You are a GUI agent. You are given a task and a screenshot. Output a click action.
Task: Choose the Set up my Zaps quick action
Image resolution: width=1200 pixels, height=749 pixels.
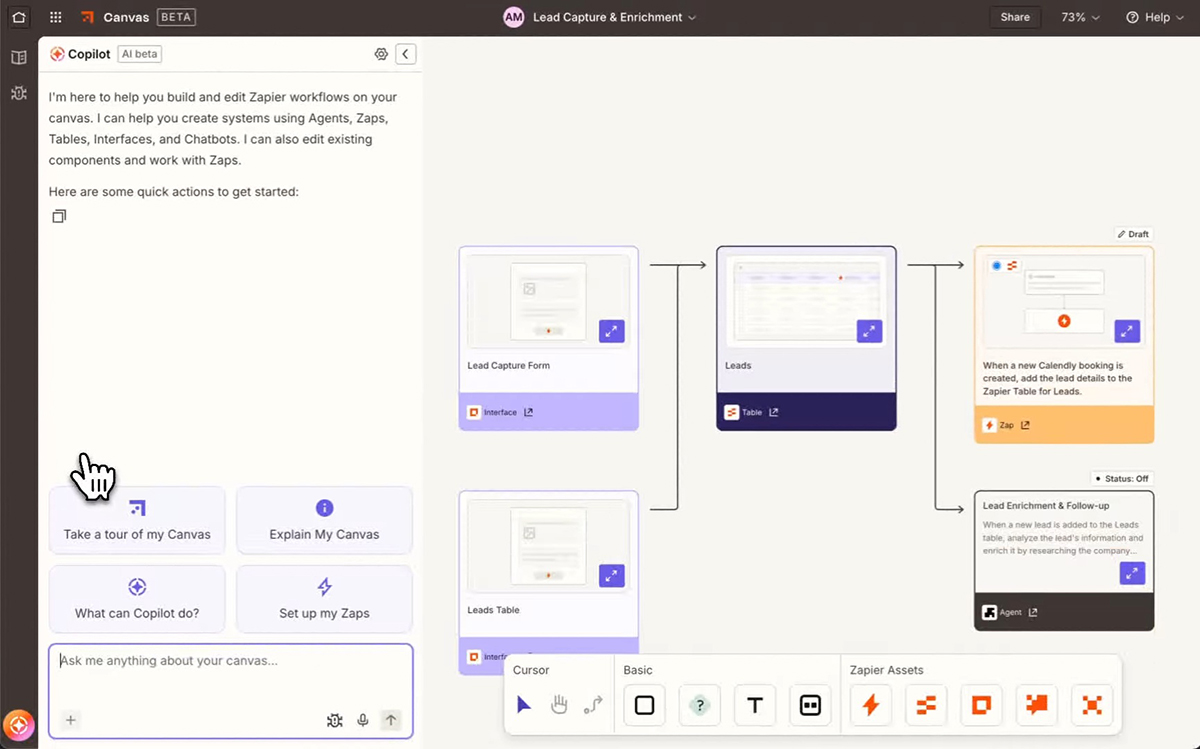[x=324, y=599]
